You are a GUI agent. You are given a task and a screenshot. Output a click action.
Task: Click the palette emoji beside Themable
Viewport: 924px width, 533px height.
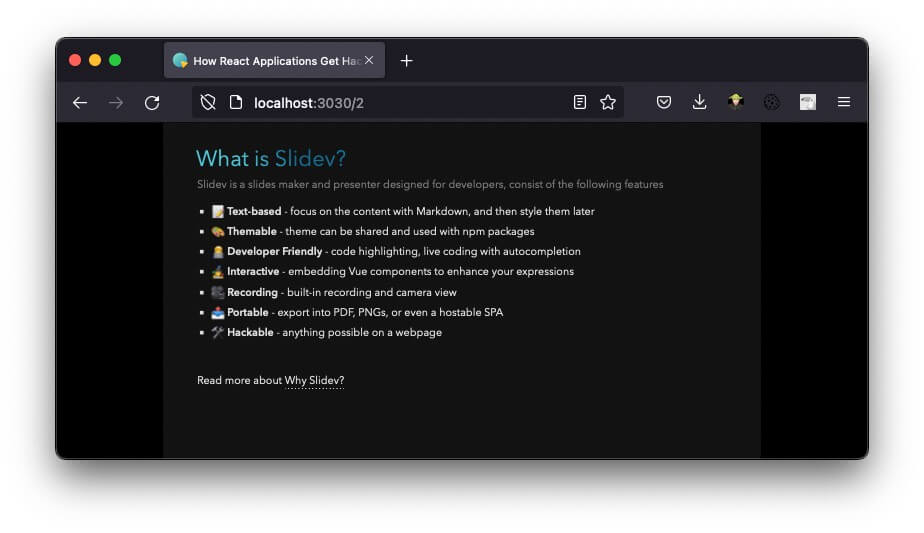tap(218, 232)
